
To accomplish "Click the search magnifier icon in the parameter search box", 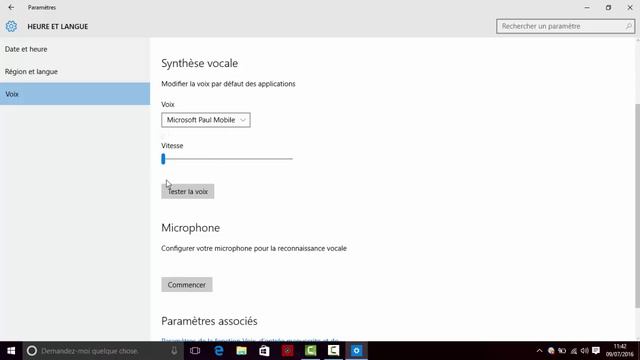I will pyautogui.click(x=629, y=27).
